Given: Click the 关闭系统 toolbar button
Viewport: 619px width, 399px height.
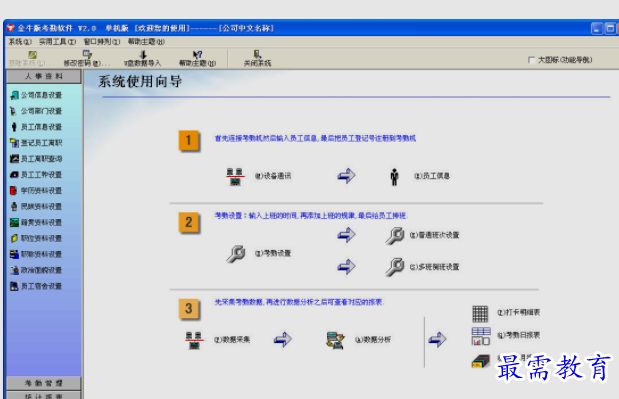Looking at the screenshot, I should [x=257, y=58].
